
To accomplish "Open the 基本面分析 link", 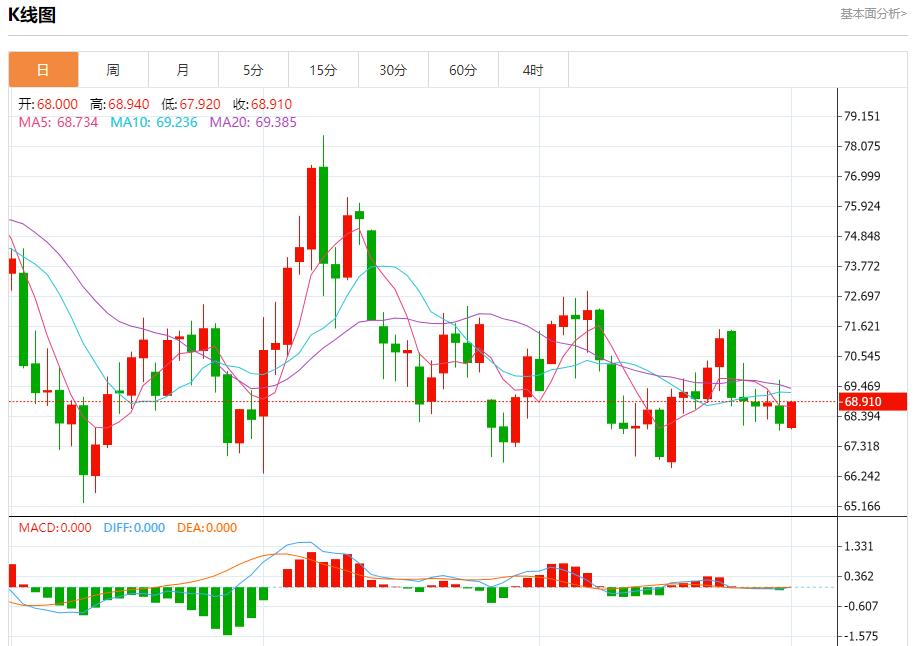I will pyautogui.click(x=873, y=14).
